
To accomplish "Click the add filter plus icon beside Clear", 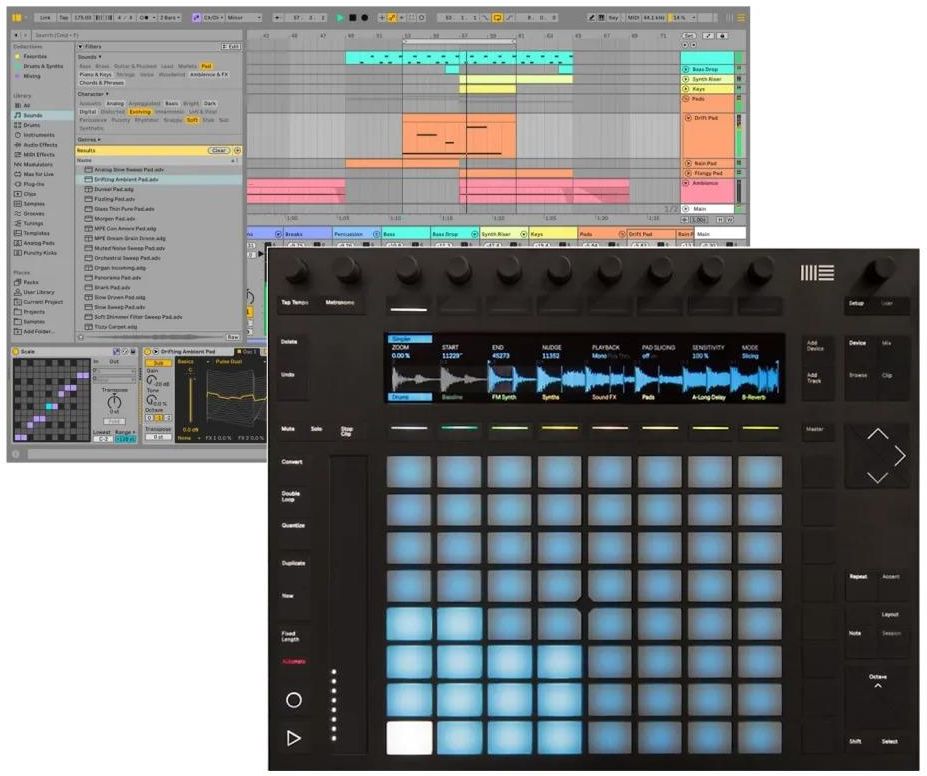I will click(237, 150).
